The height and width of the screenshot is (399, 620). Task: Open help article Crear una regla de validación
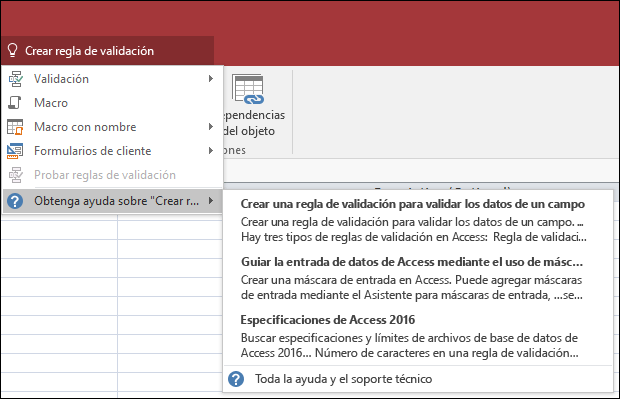(x=413, y=204)
